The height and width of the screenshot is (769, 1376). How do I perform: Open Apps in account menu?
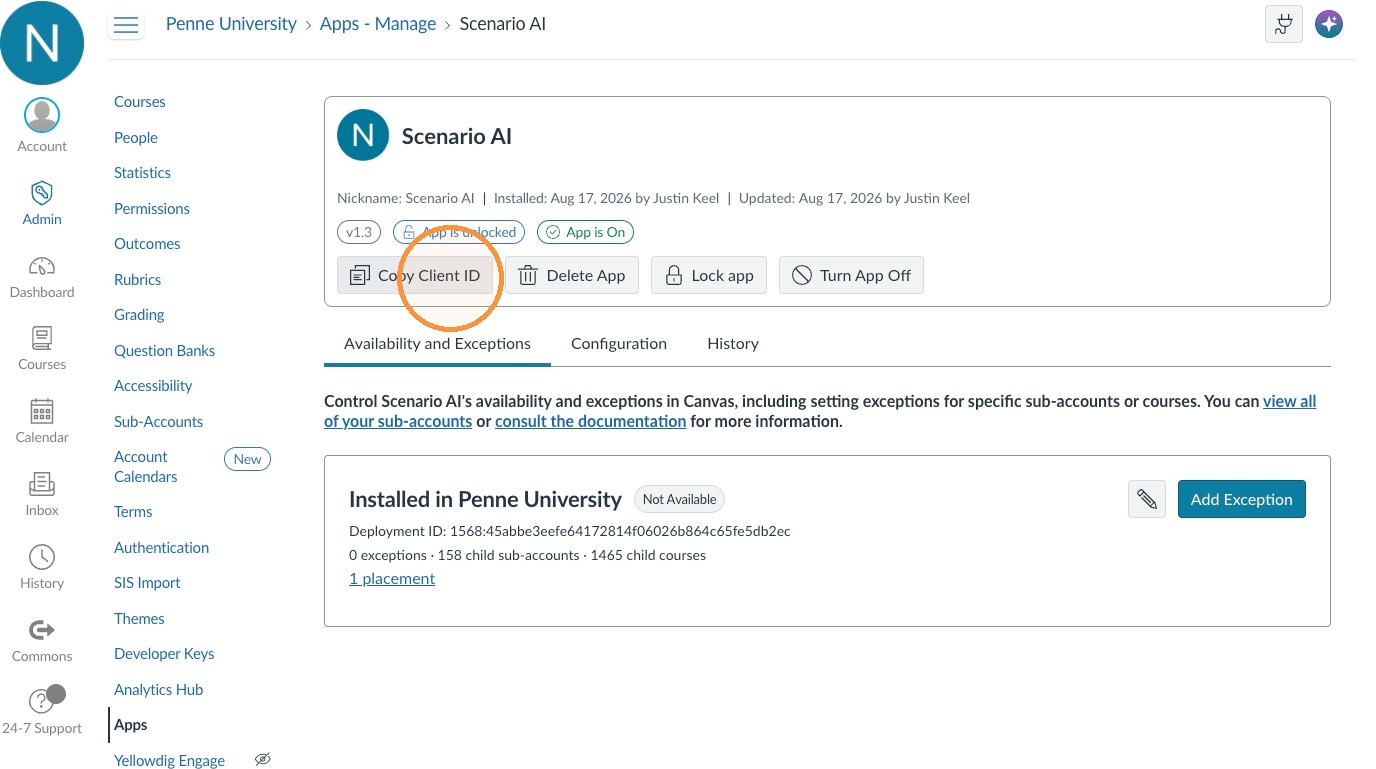(130, 725)
